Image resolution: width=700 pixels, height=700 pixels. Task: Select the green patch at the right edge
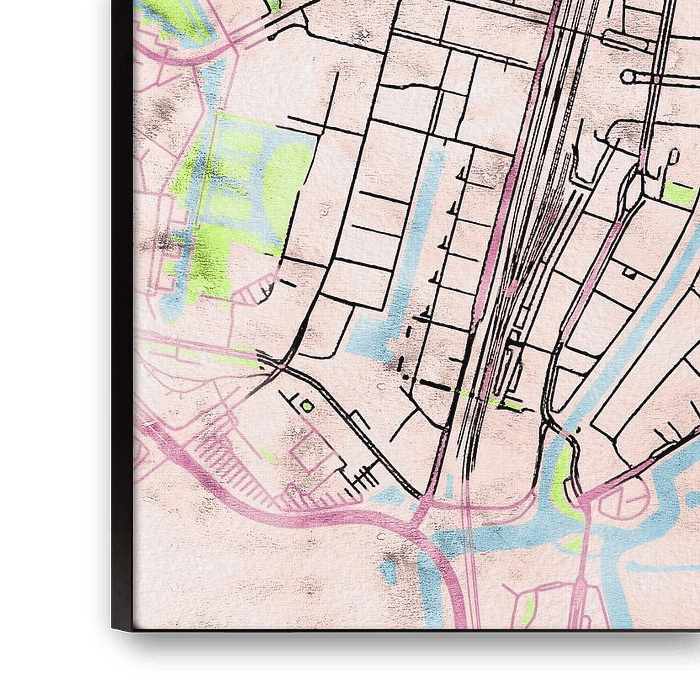[x=683, y=195]
